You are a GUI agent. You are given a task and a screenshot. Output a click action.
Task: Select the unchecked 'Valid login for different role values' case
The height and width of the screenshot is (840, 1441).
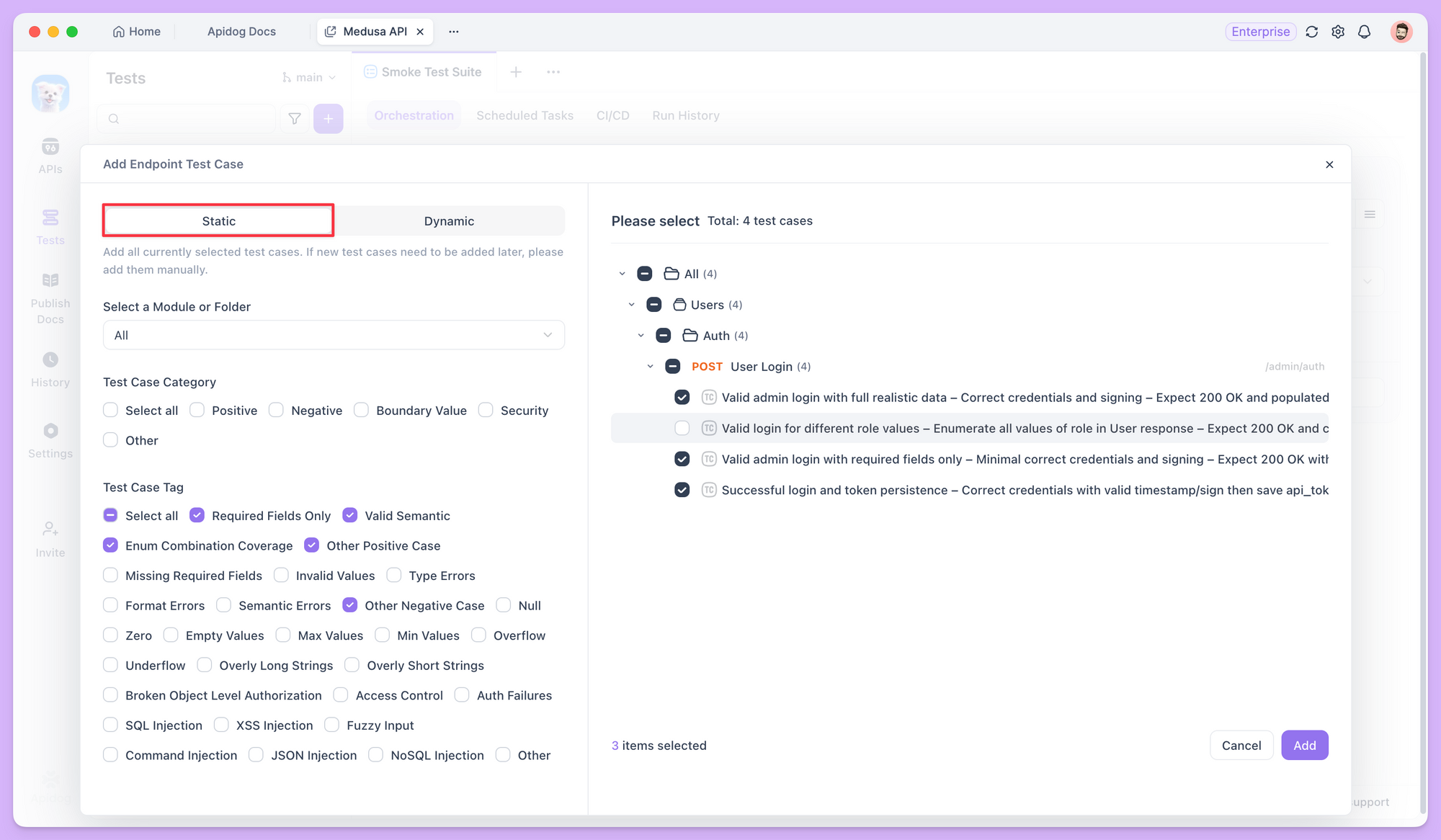682,427
